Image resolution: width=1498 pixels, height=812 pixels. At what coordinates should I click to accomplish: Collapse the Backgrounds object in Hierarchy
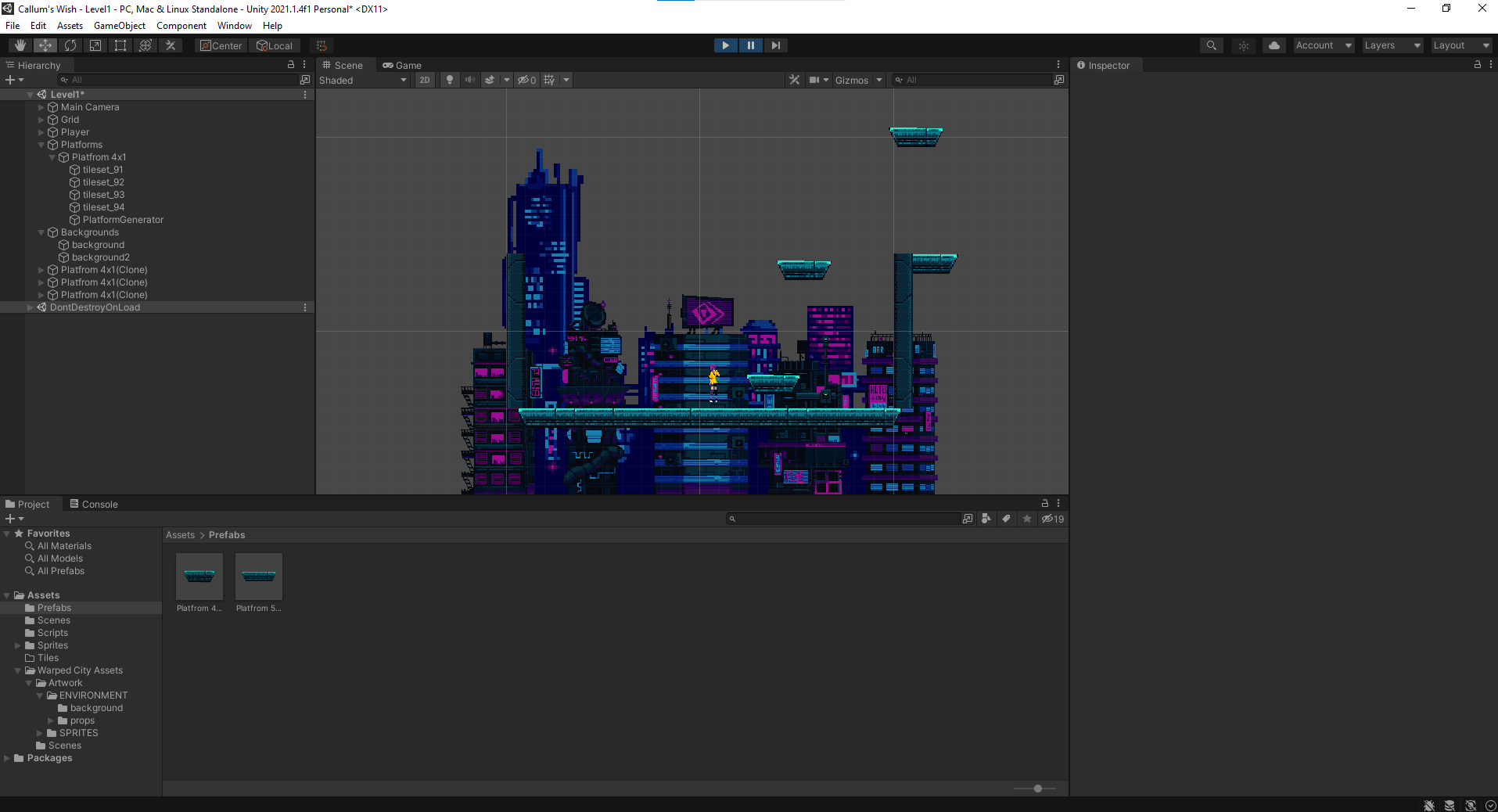pos(41,232)
